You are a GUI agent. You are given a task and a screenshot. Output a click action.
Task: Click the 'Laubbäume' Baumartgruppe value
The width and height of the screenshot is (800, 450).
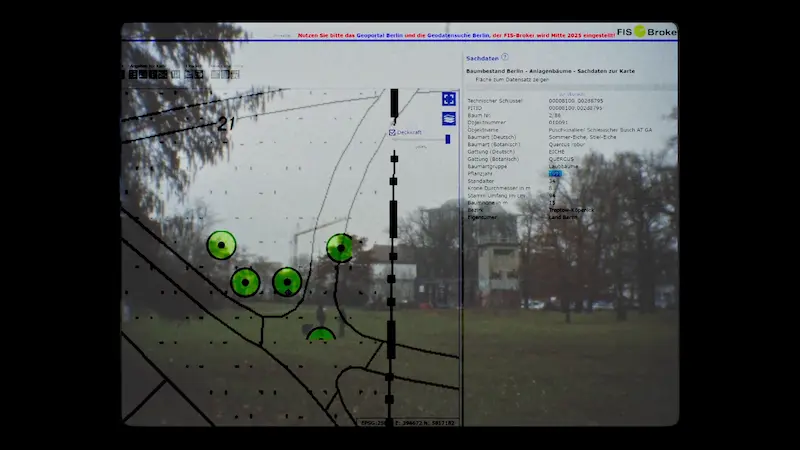click(x=563, y=166)
